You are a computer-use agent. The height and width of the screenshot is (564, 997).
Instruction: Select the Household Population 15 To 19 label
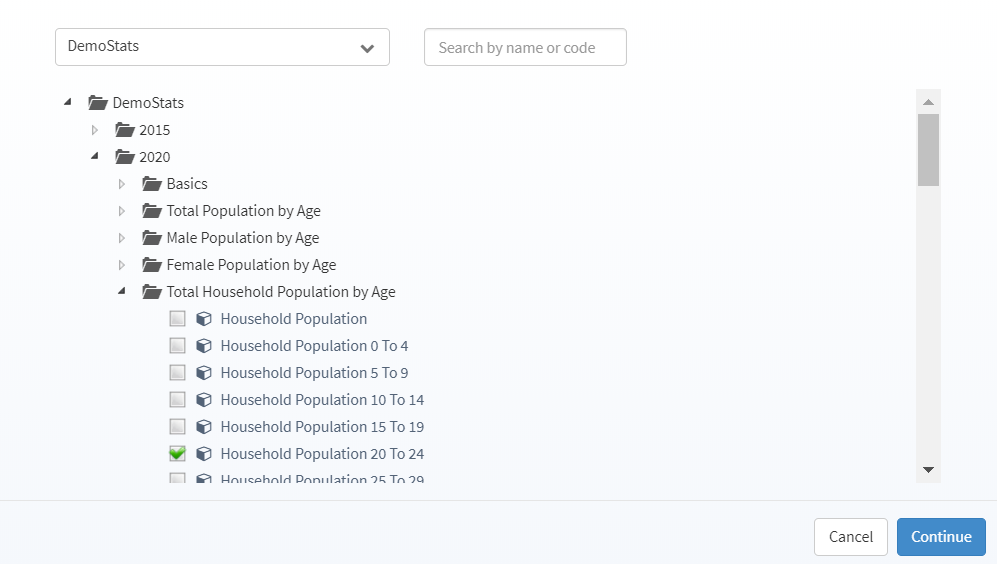(x=322, y=427)
